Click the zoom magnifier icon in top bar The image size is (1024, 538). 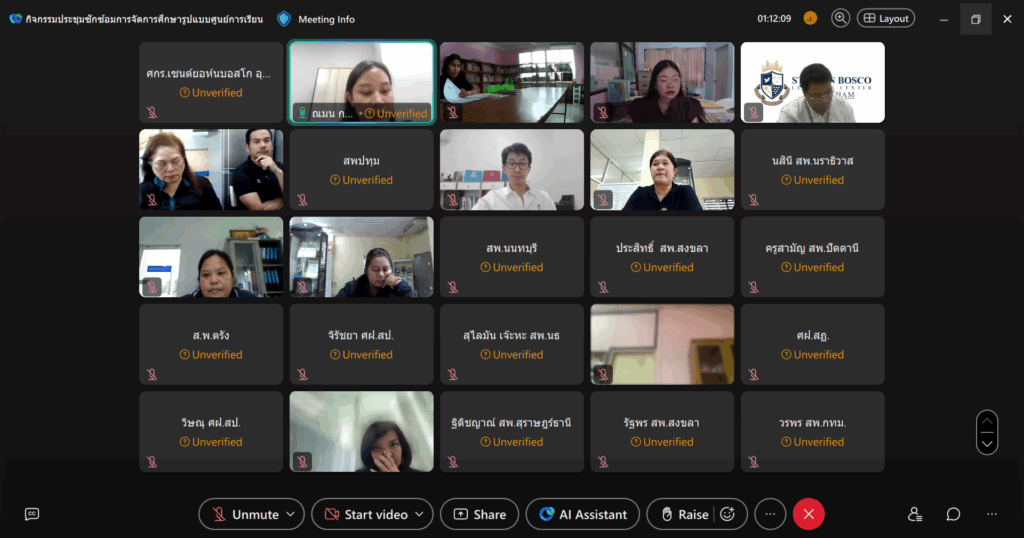click(840, 18)
